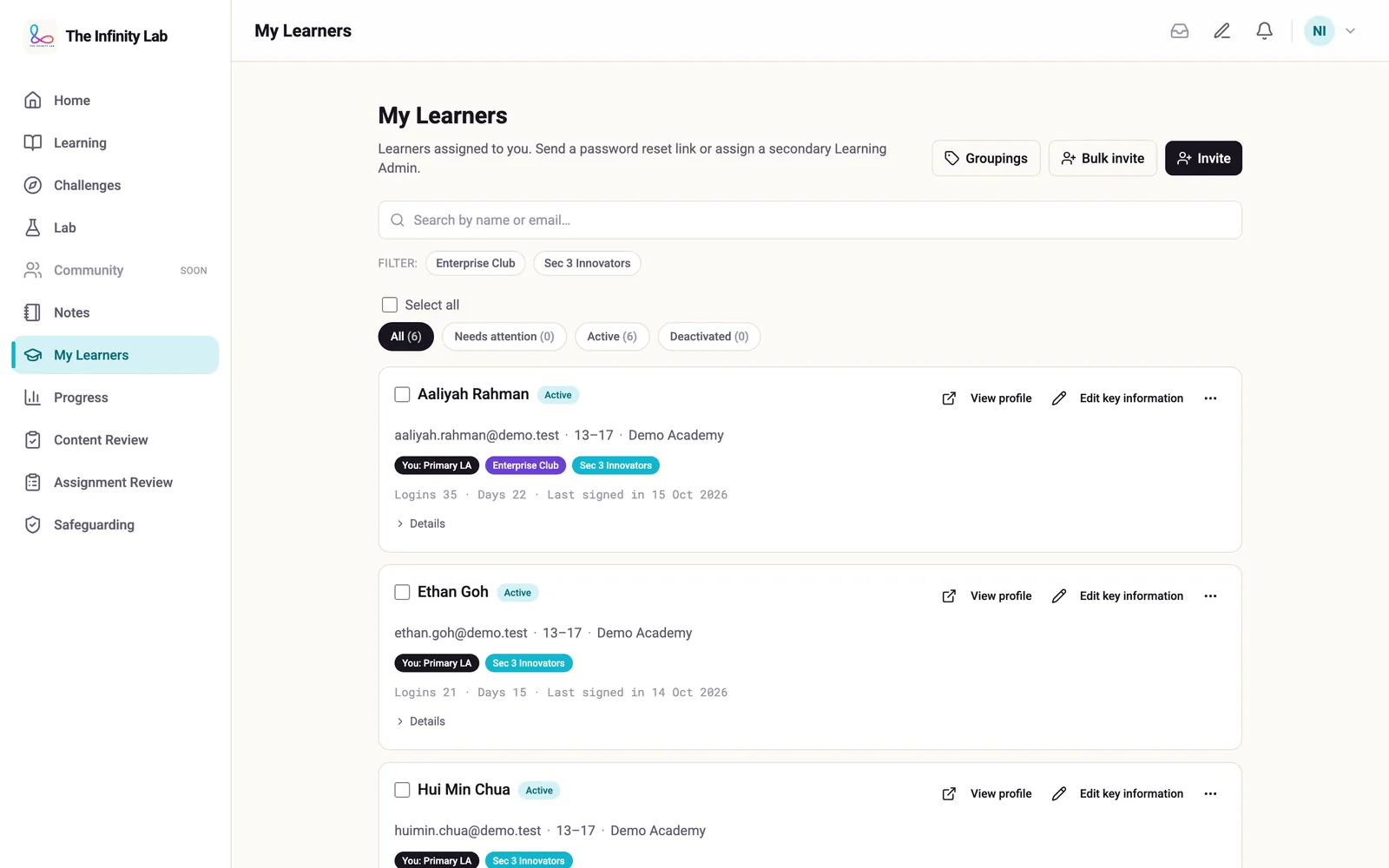Click the Safeguarding shield icon
This screenshot has height=868, width=1389.
pyautogui.click(x=33, y=524)
